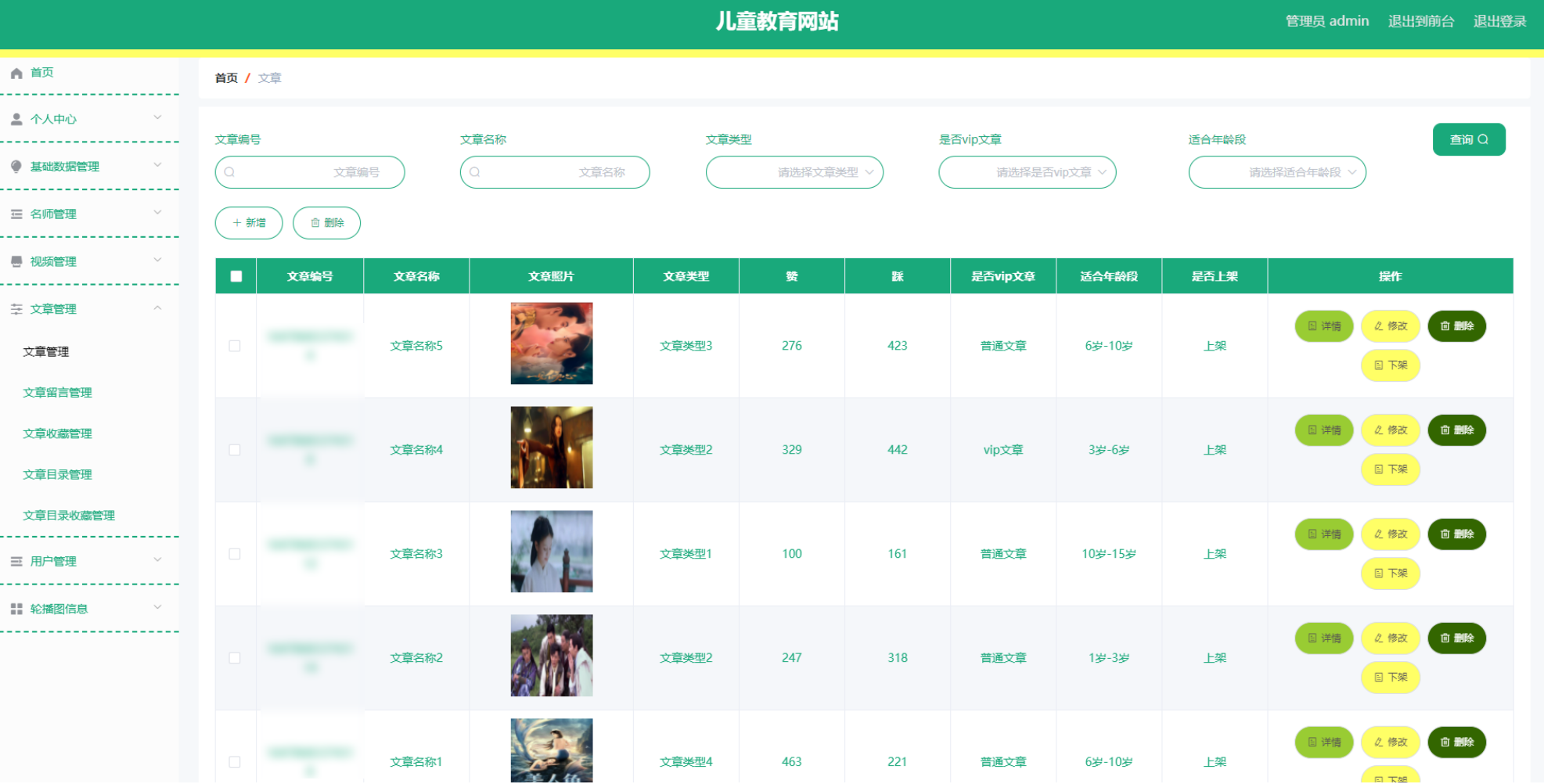The width and height of the screenshot is (1544, 784).
Task: Expand the 用户管理 menu
Action: 89,561
